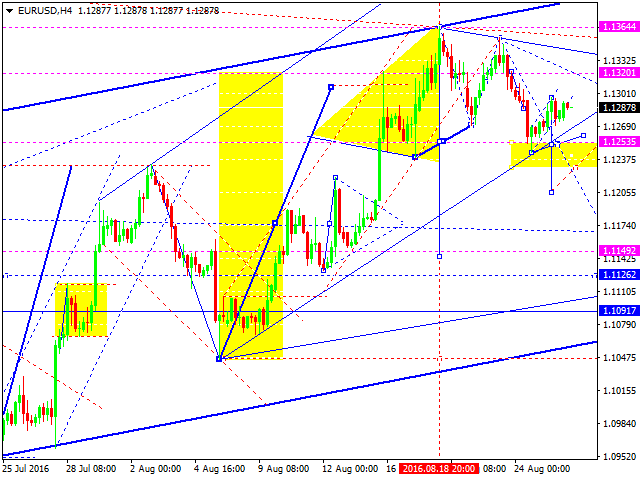Click the 1.13010 price scale value
This screenshot has height=480, width=640.
point(620,94)
